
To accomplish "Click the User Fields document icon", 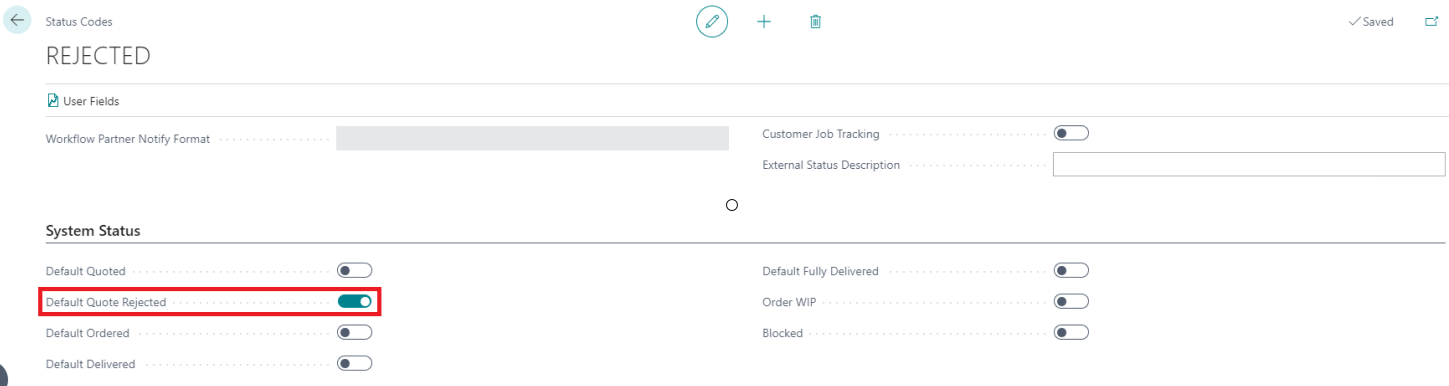I will [x=53, y=101].
